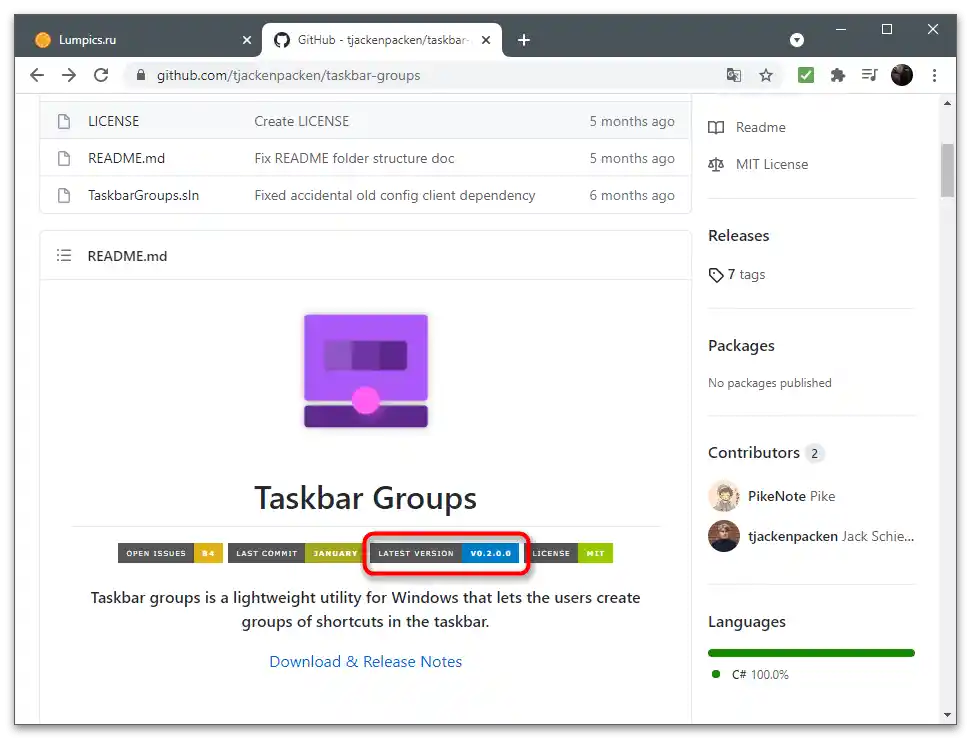This screenshot has width=971, height=739.
Task: Open the Extensions puzzle icon
Action: pyautogui.click(x=838, y=75)
